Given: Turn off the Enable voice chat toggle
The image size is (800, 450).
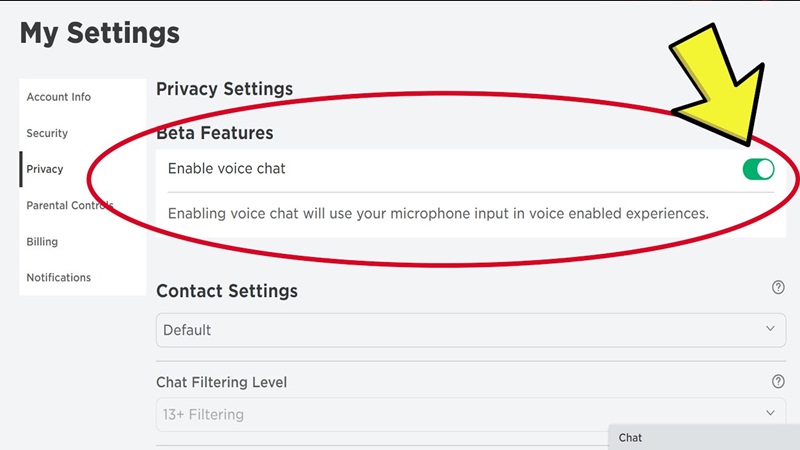Looking at the screenshot, I should [x=758, y=169].
